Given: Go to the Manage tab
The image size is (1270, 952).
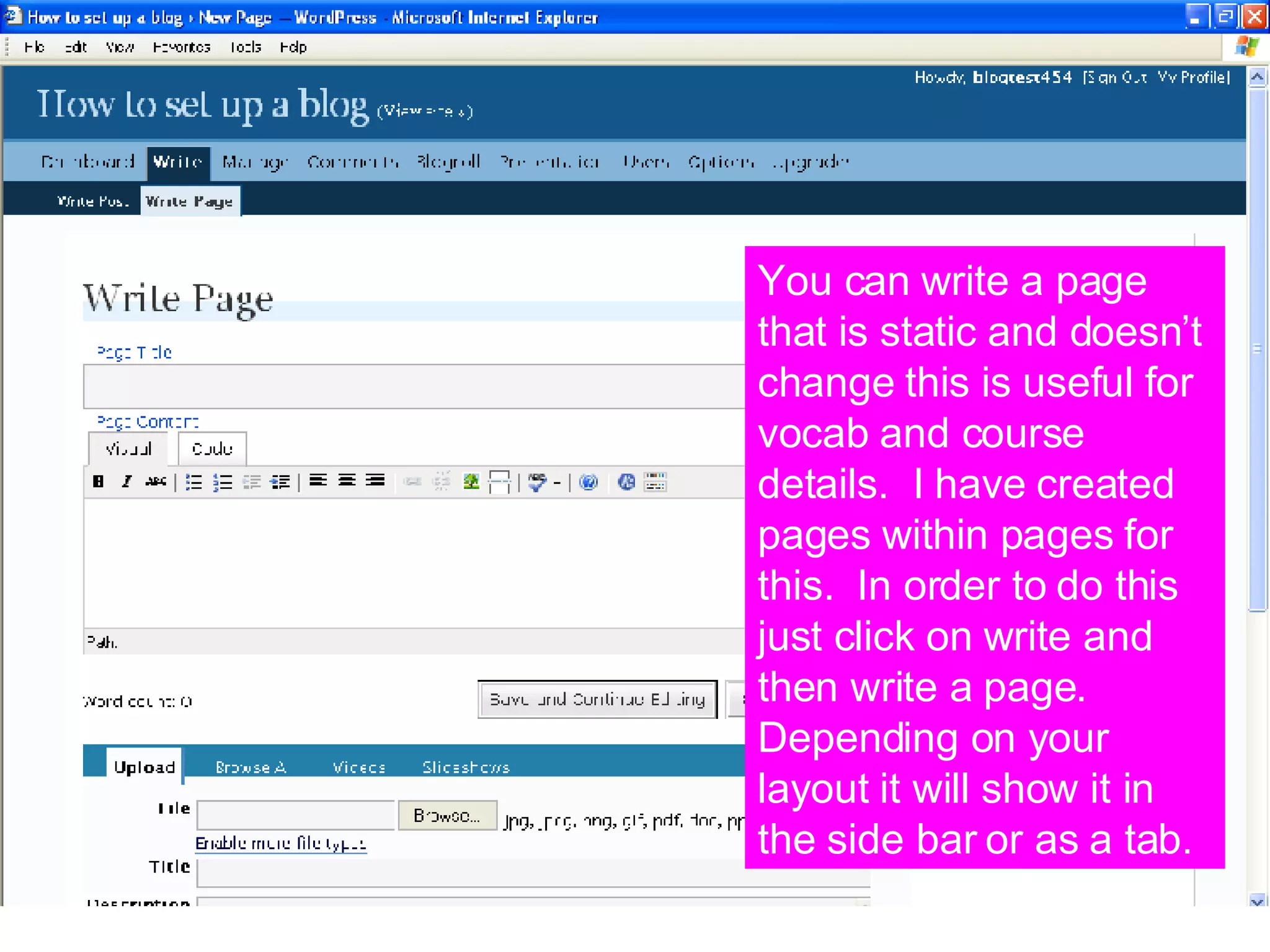Looking at the screenshot, I should [255, 162].
